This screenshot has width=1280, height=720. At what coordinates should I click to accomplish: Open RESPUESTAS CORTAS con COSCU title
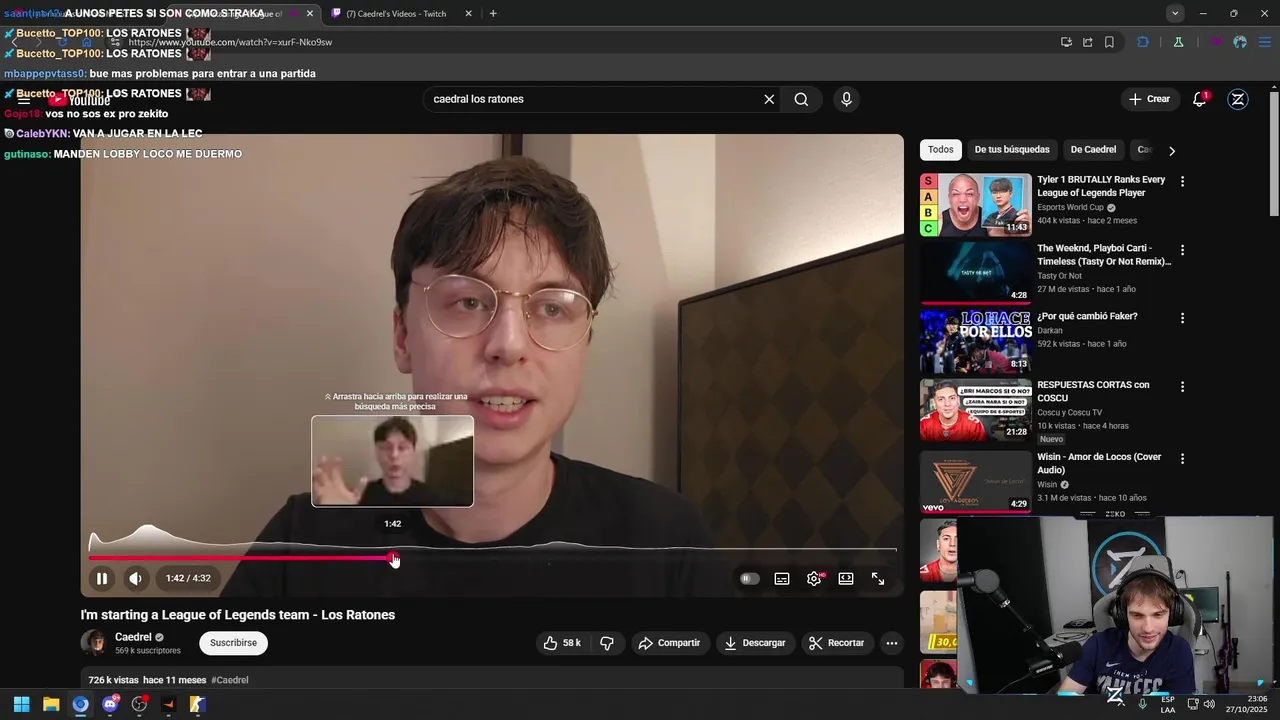(1093, 391)
